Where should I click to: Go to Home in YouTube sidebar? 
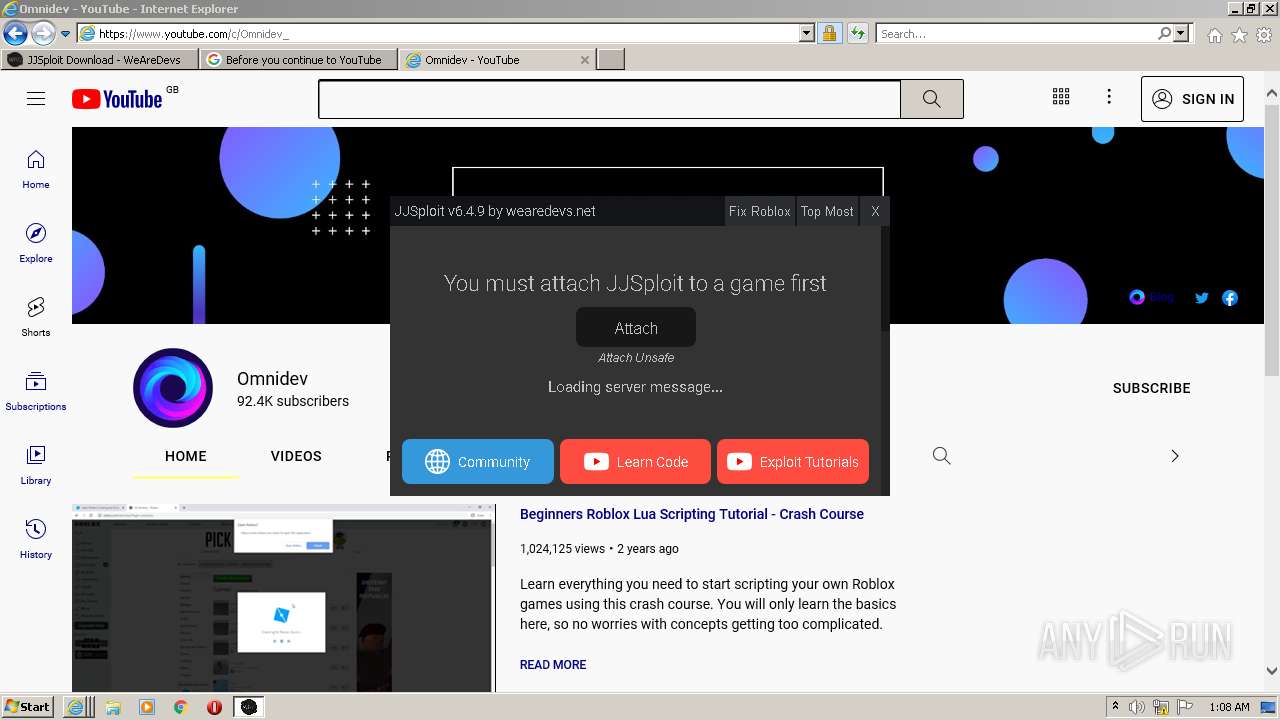36,170
